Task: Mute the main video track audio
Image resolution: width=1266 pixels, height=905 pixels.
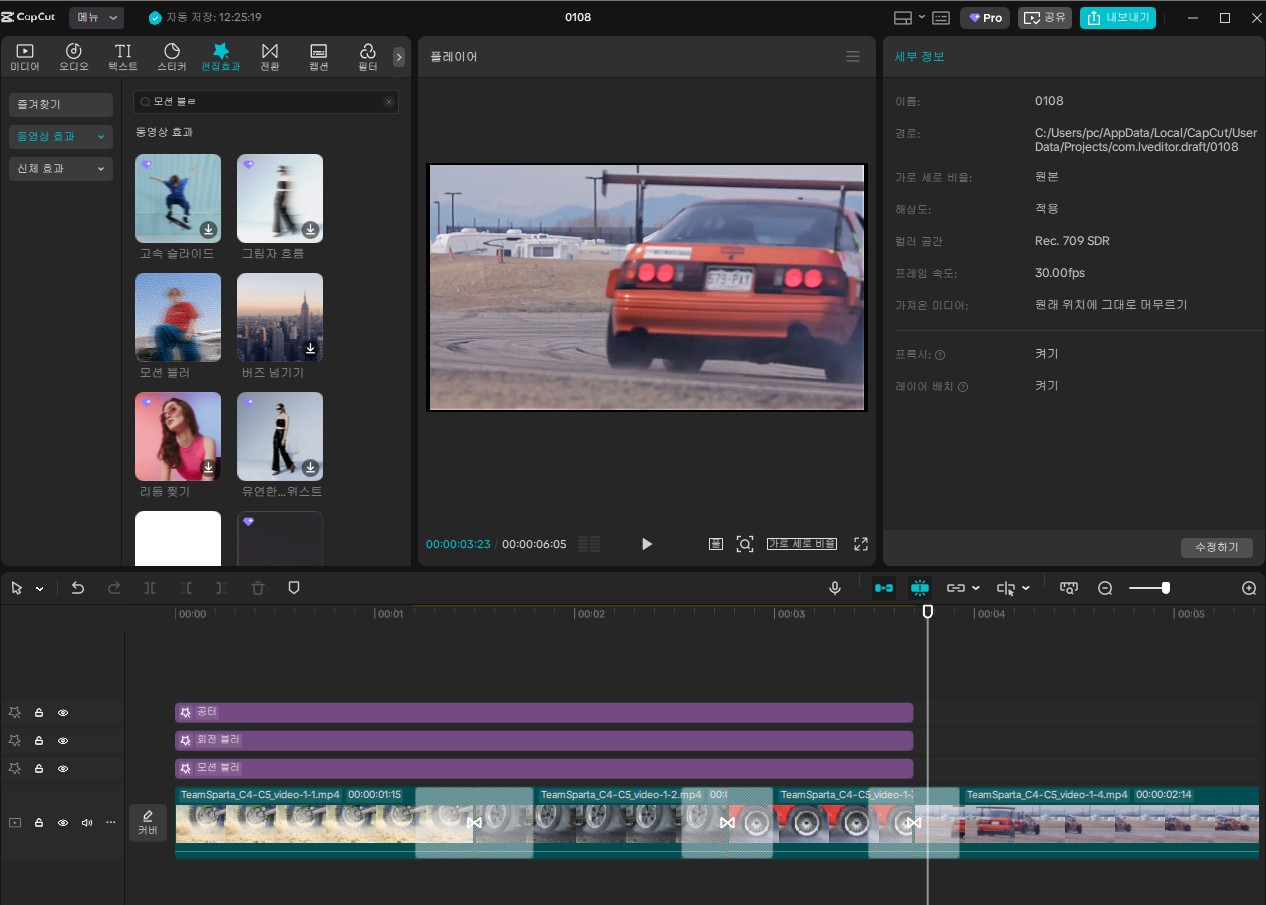Action: click(x=87, y=823)
